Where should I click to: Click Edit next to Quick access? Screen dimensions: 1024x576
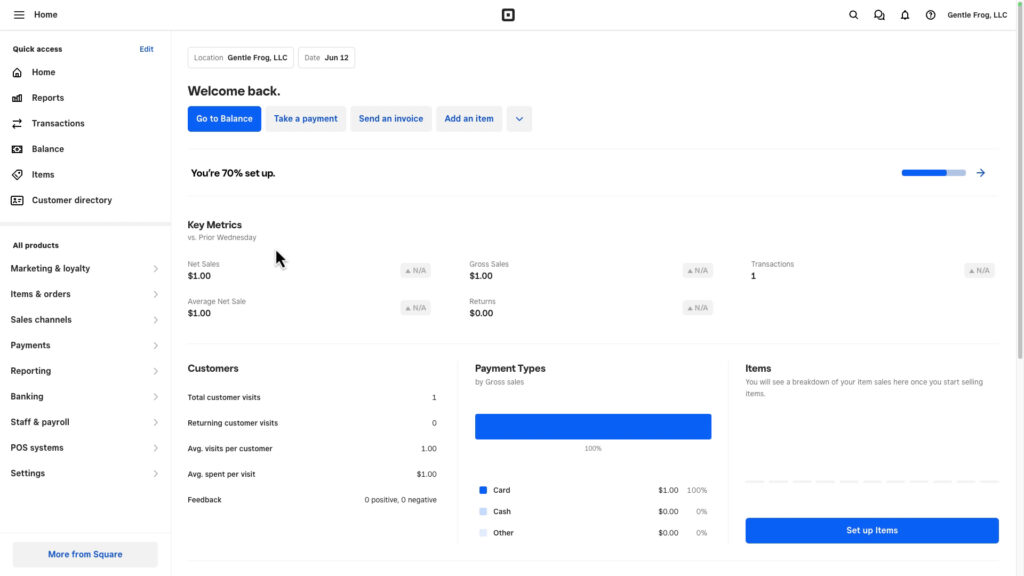click(x=146, y=49)
